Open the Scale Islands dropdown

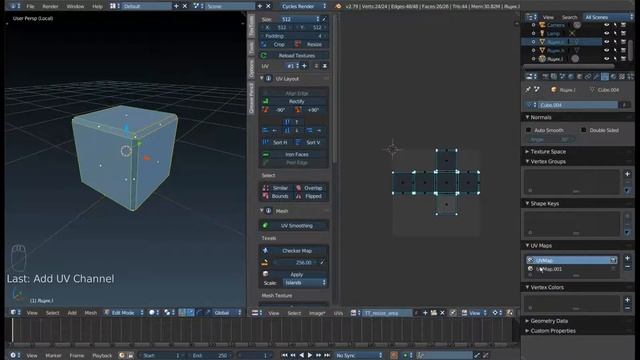click(x=305, y=283)
